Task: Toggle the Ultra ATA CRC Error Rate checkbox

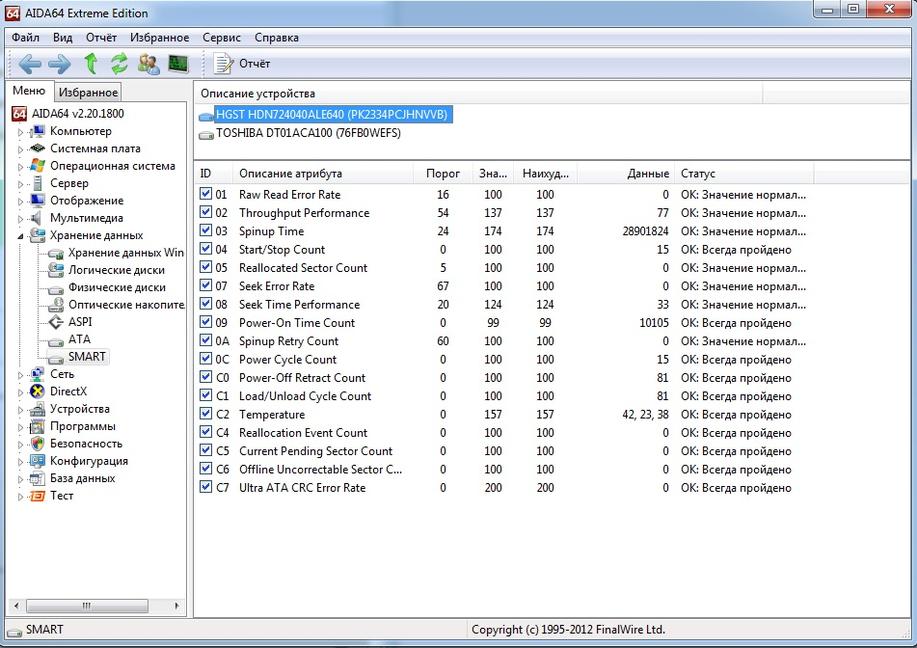Action: pos(206,487)
